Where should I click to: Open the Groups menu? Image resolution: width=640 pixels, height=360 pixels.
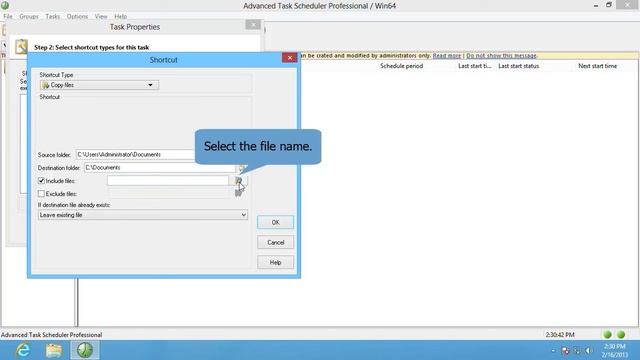(x=29, y=16)
